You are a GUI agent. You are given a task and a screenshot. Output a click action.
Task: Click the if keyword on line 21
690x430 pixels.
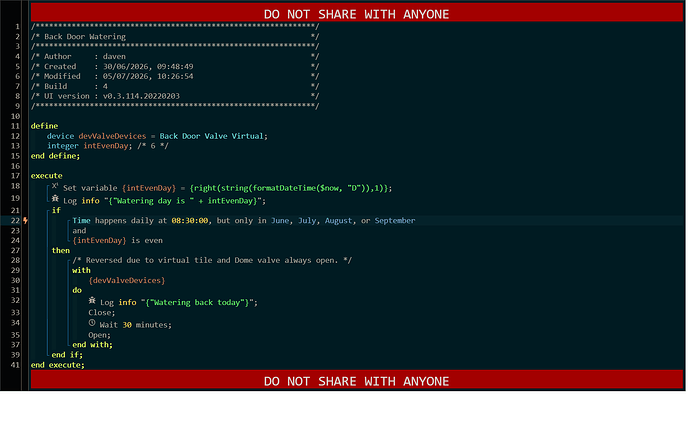pos(56,210)
